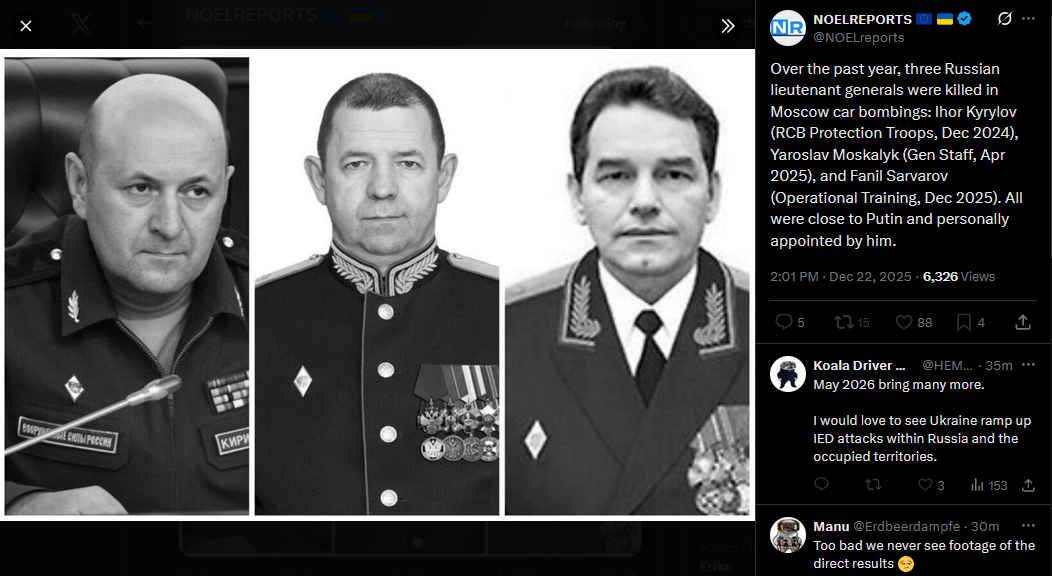This screenshot has height=576, width=1052.
Task: Like Koala Driver's comment
Action: pyautogui.click(x=931, y=485)
